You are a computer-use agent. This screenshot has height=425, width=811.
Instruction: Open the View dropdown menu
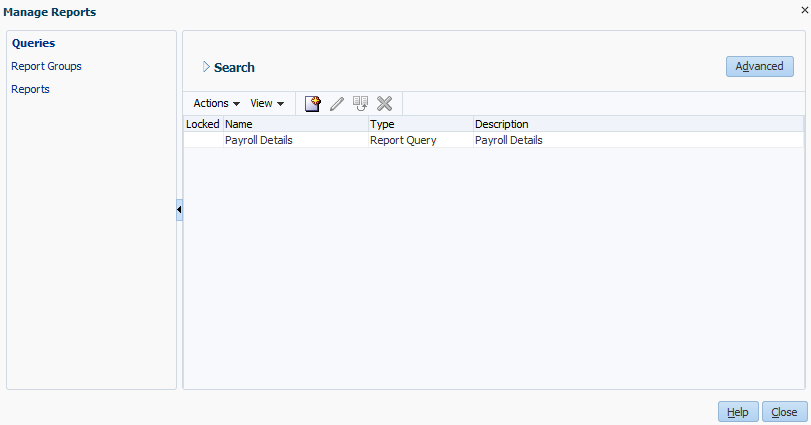click(267, 103)
